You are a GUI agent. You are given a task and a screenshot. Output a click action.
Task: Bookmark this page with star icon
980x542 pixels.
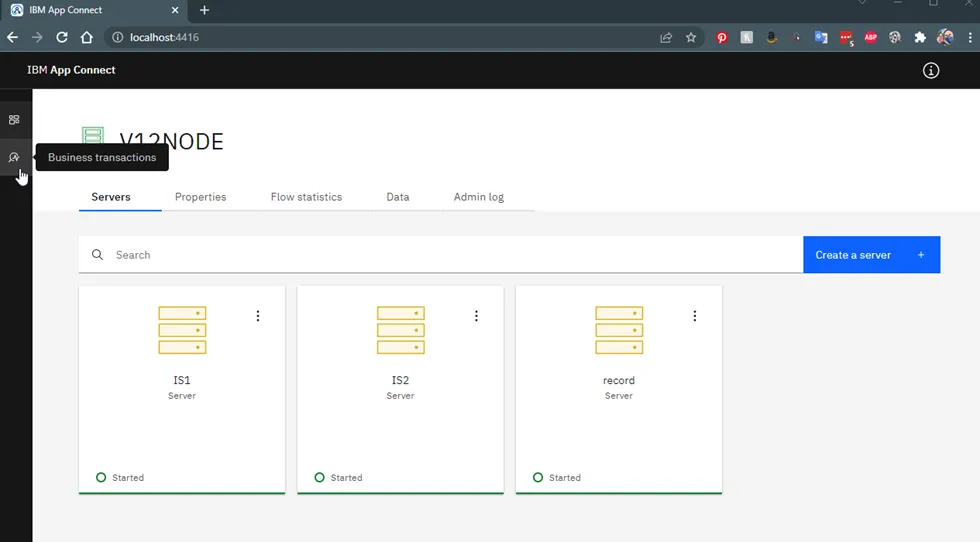pos(691,38)
